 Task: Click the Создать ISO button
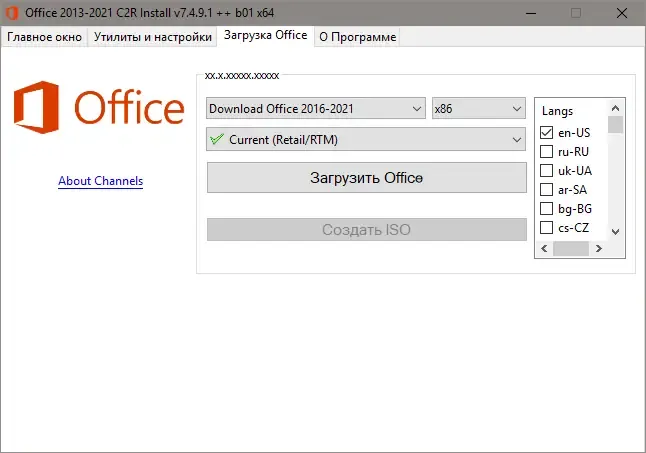click(367, 229)
